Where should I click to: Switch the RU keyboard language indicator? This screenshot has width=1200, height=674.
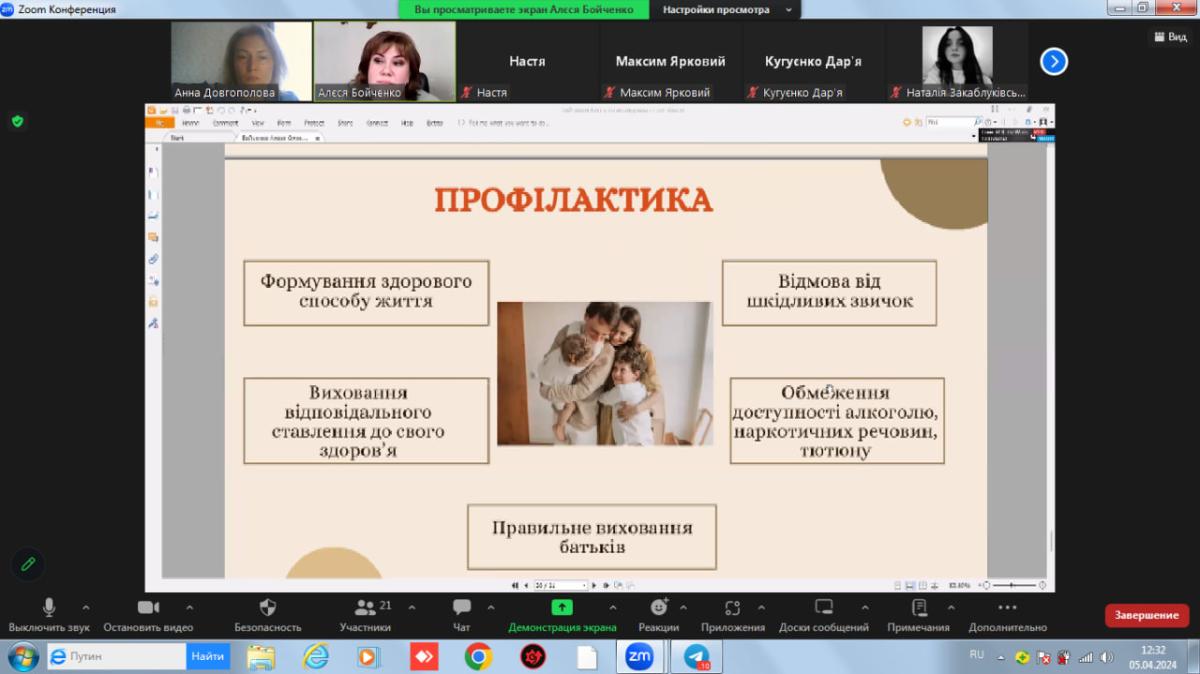pyautogui.click(x=977, y=655)
